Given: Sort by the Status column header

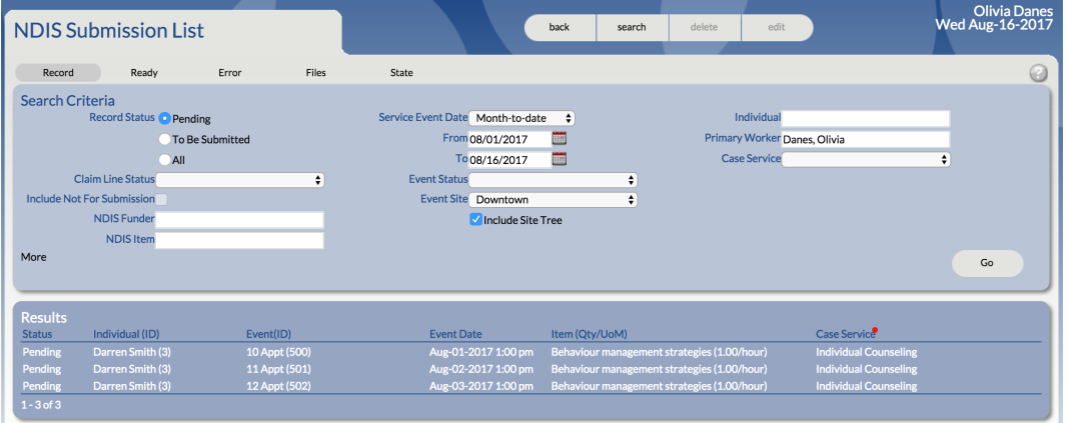Looking at the screenshot, I should click(37, 334).
